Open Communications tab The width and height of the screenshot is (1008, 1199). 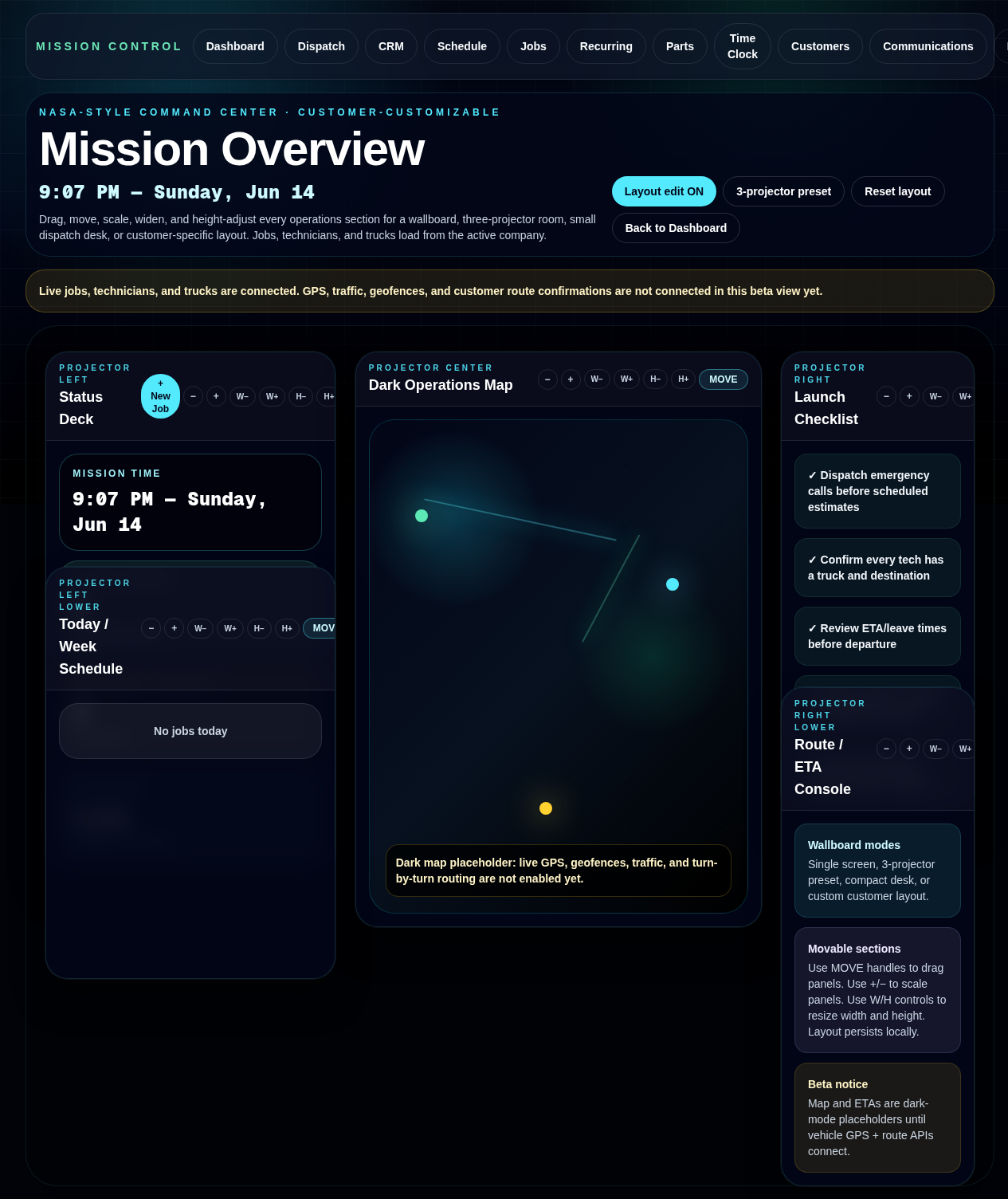pyautogui.click(x=928, y=46)
